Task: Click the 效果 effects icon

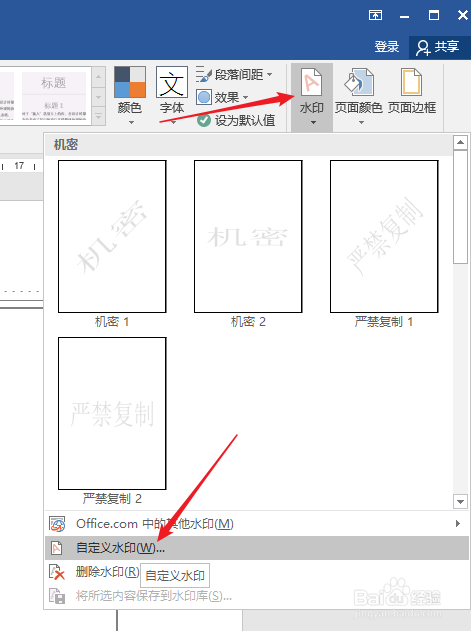Action: [204, 97]
